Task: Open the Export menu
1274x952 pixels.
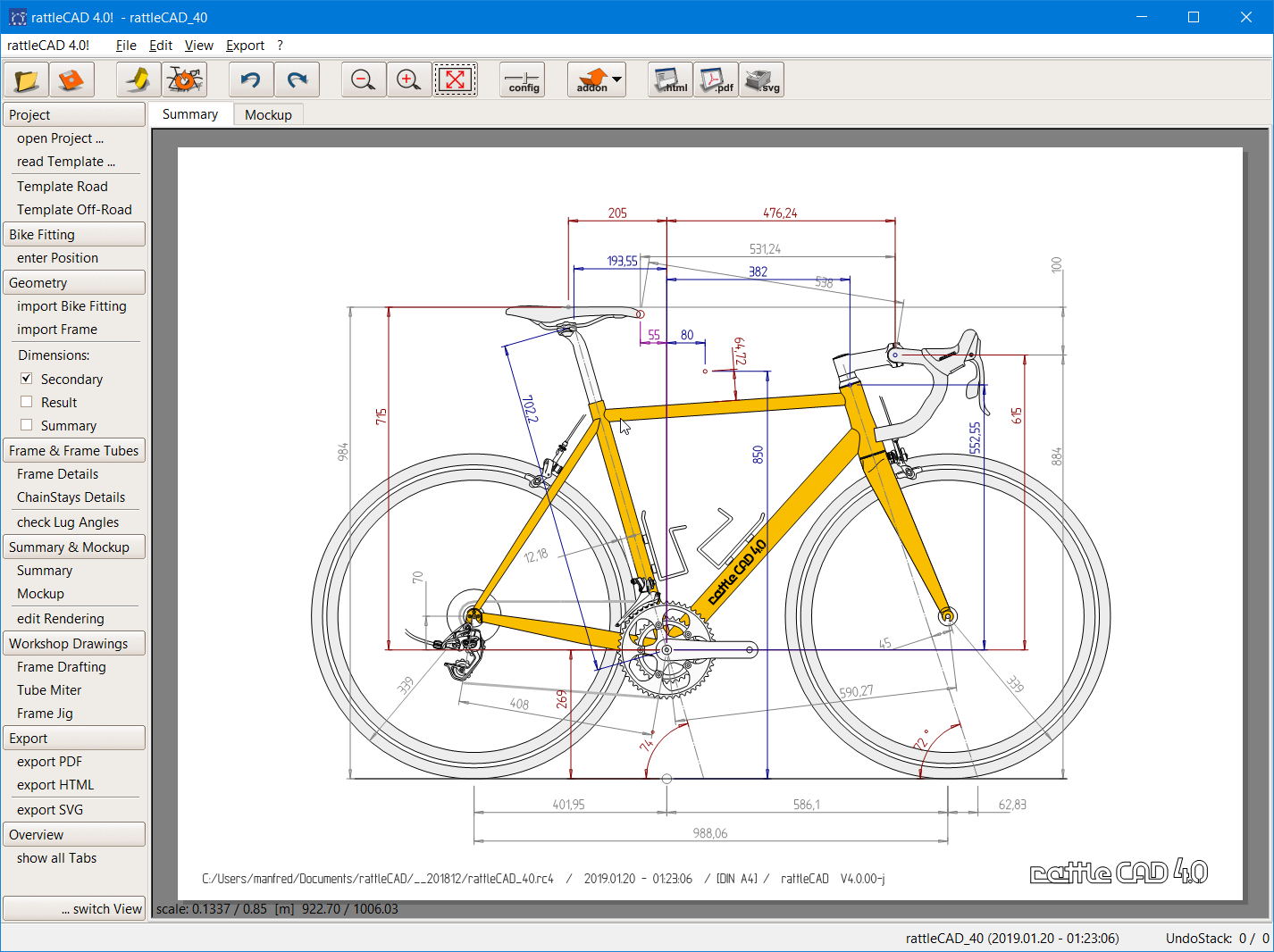Action: click(245, 46)
